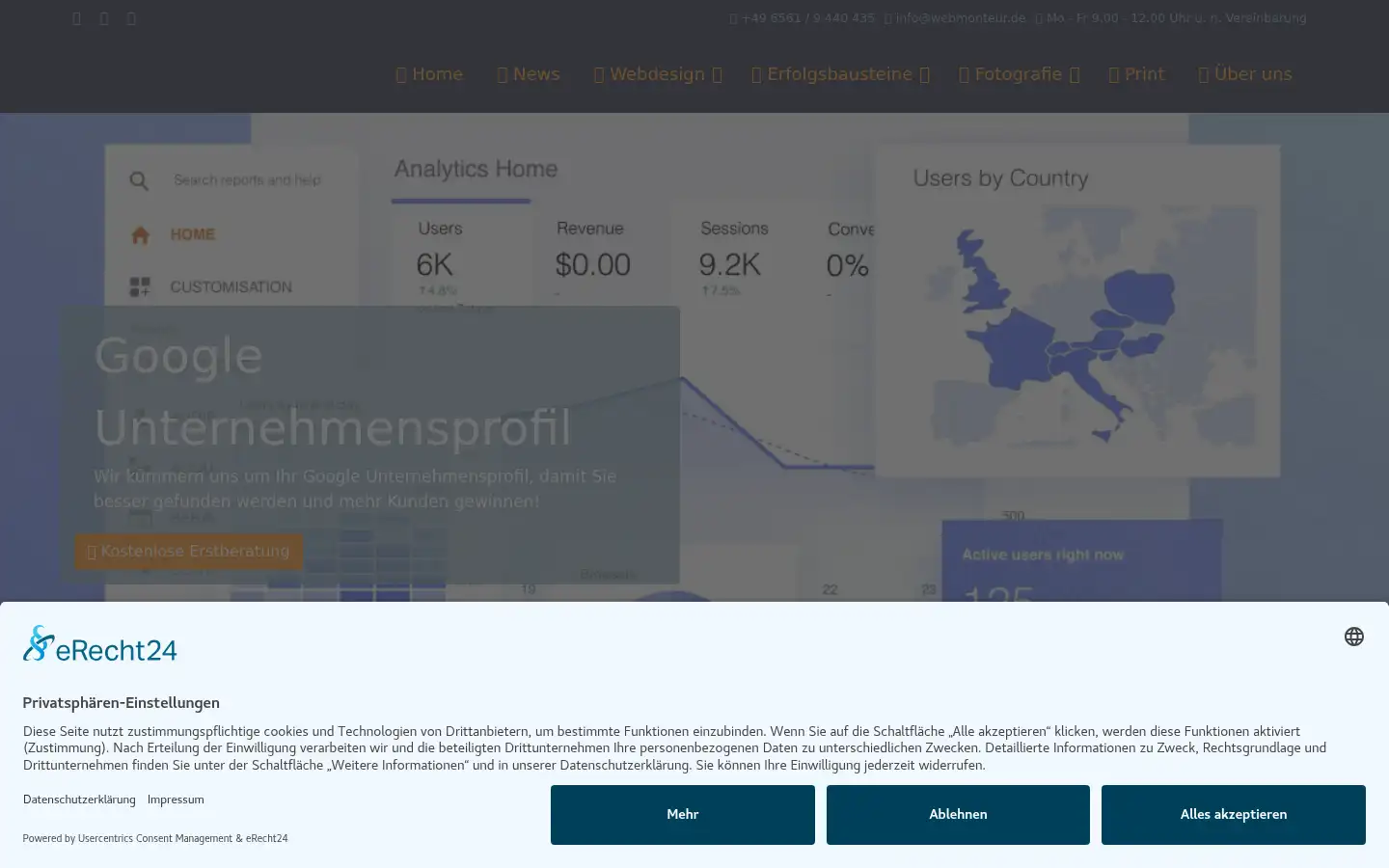Click the eRecht24 logo
Viewport: 1389px width, 868px height.
(100, 644)
